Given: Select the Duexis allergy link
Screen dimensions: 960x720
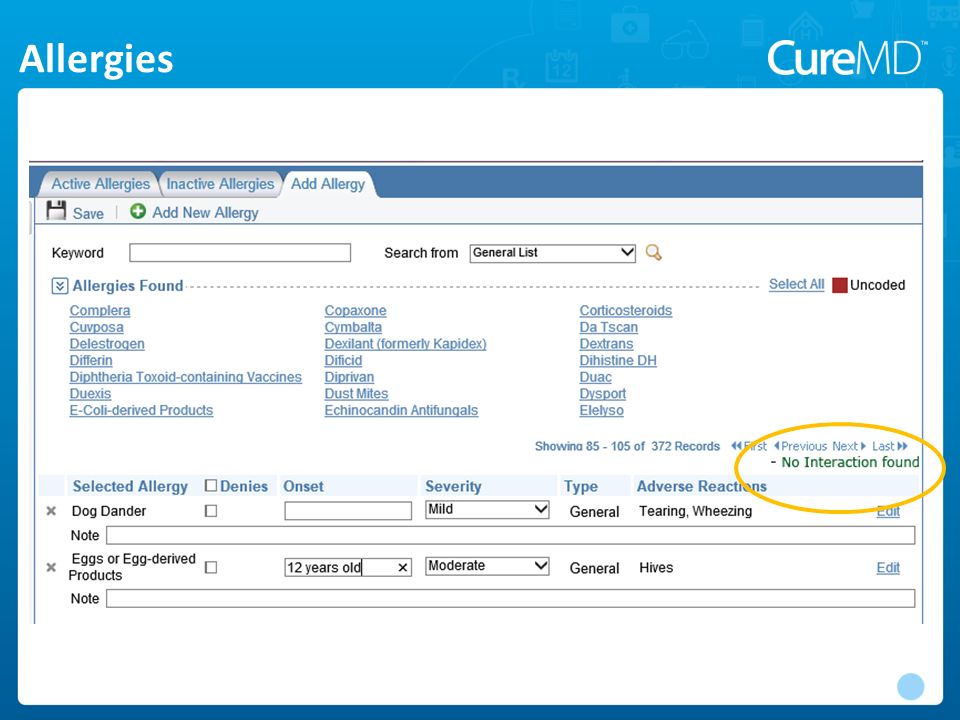Looking at the screenshot, I should [x=91, y=393].
